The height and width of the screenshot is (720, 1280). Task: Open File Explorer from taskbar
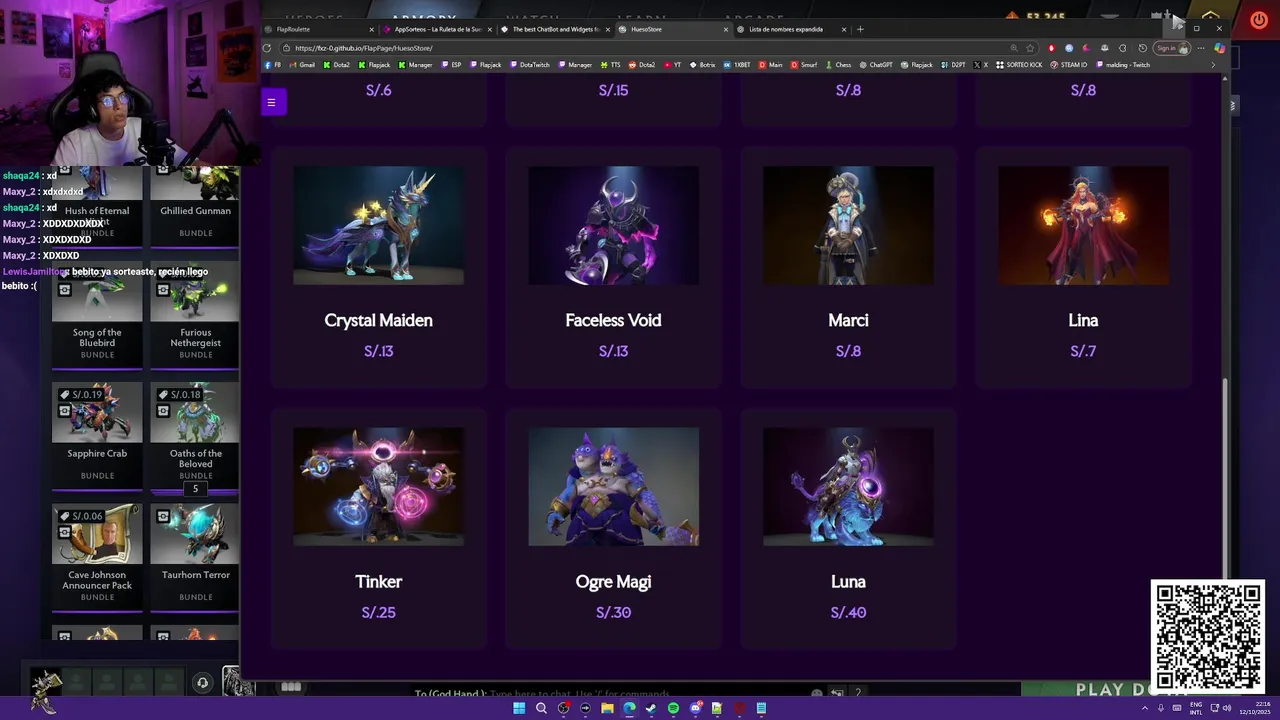click(607, 708)
